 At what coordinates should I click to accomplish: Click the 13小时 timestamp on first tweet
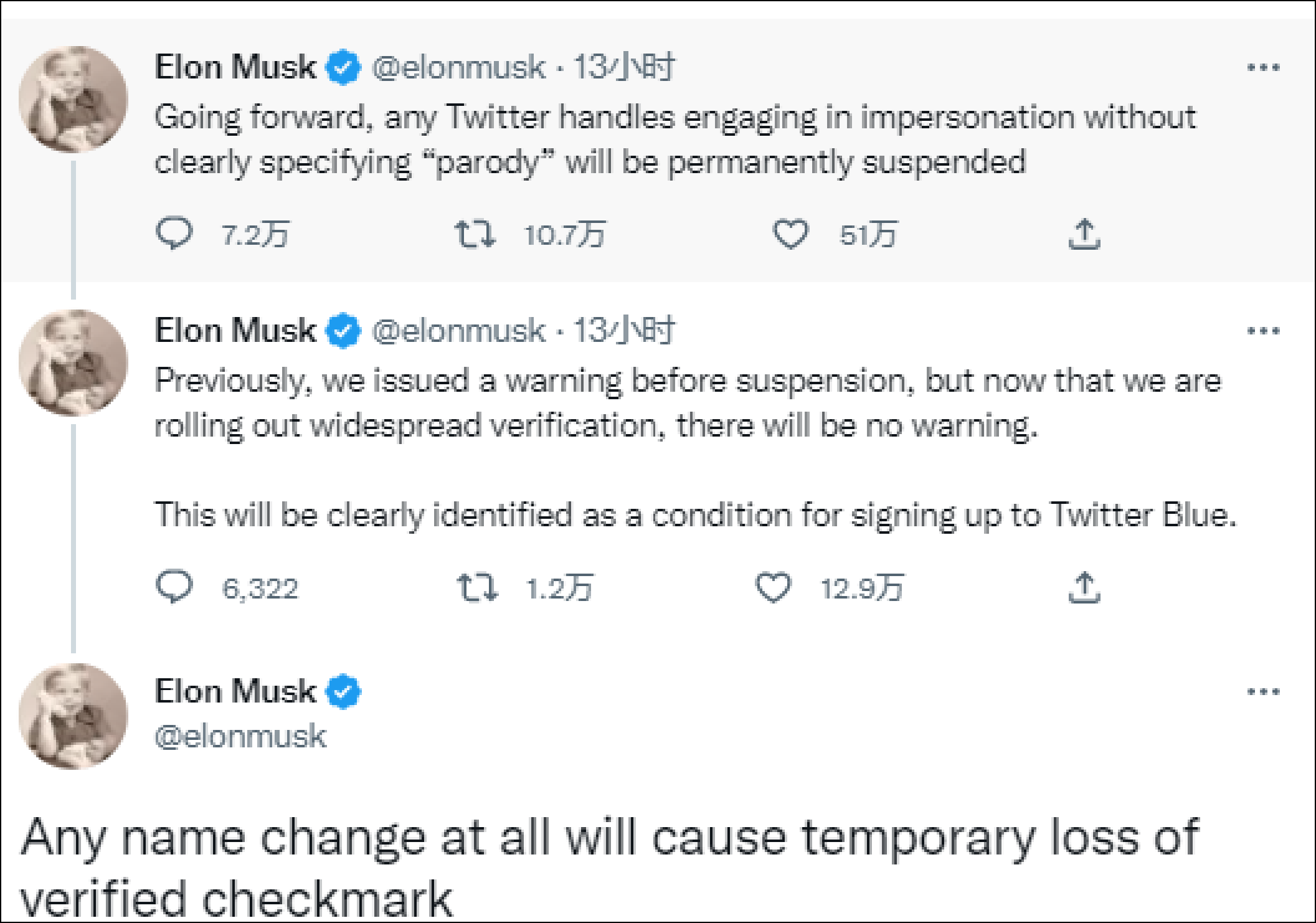coord(623,67)
